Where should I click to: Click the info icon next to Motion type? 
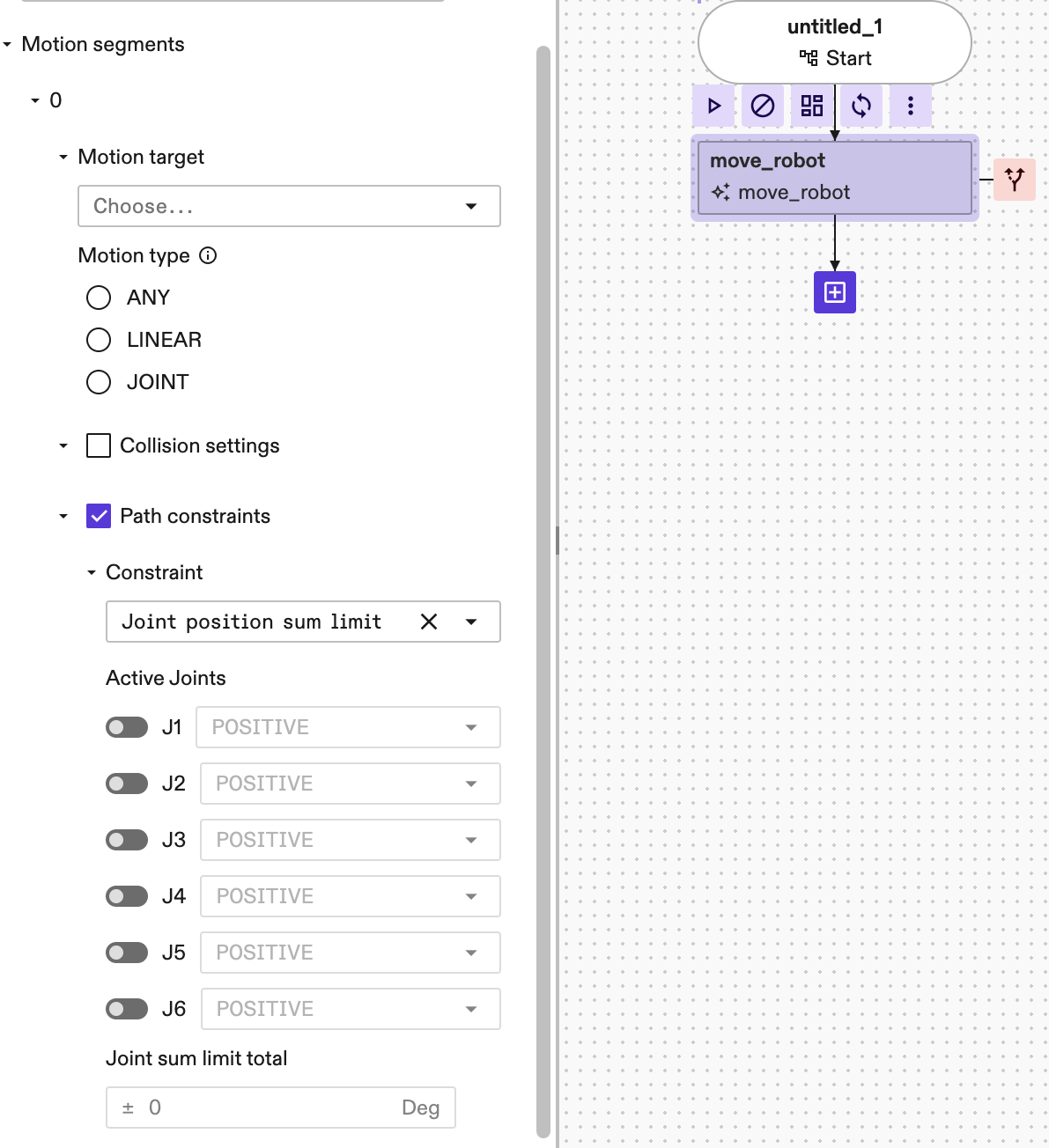pyautogui.click(x=208, y=256)
